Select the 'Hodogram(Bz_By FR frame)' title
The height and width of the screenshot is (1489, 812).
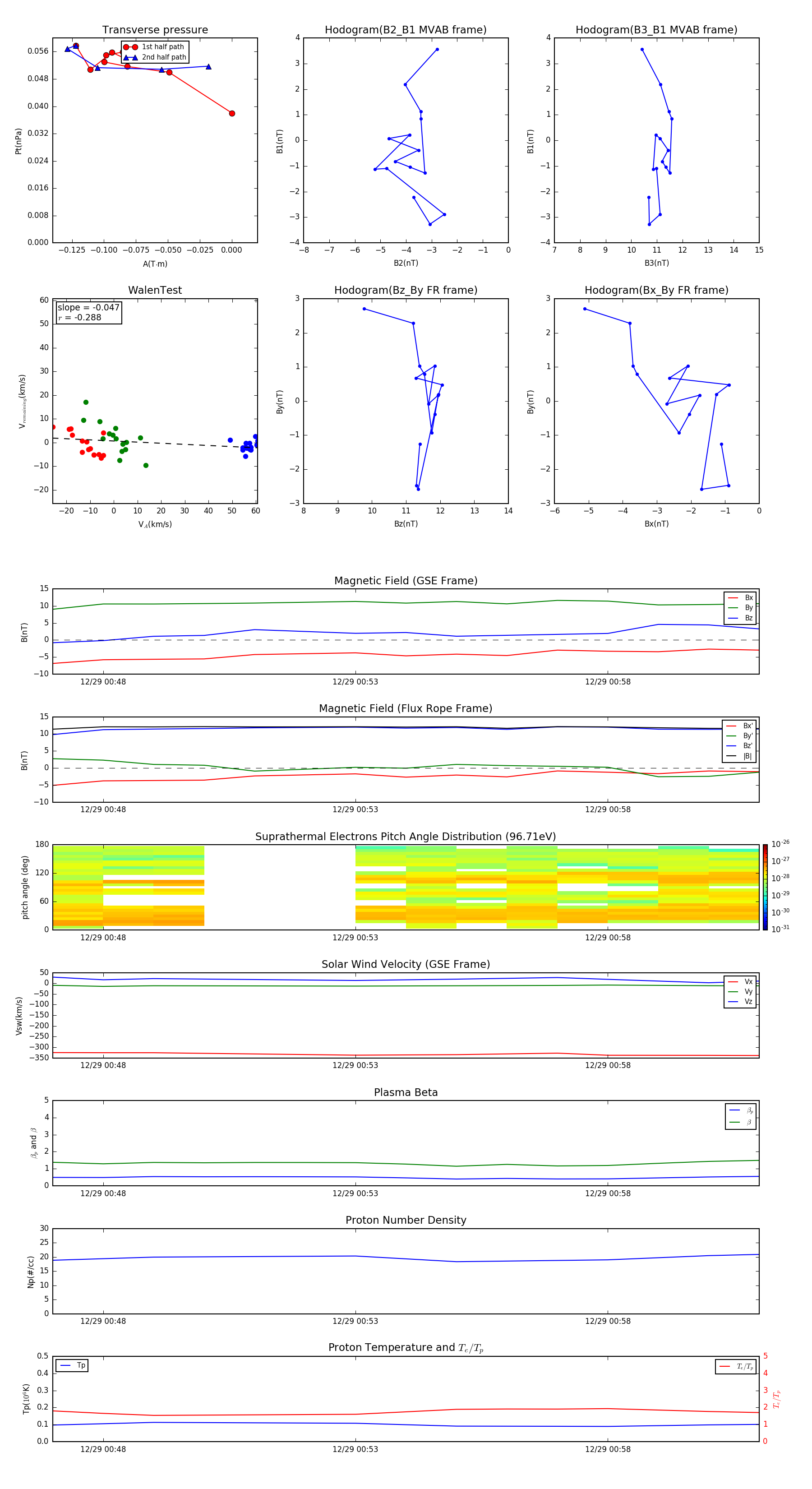point(406,290)
